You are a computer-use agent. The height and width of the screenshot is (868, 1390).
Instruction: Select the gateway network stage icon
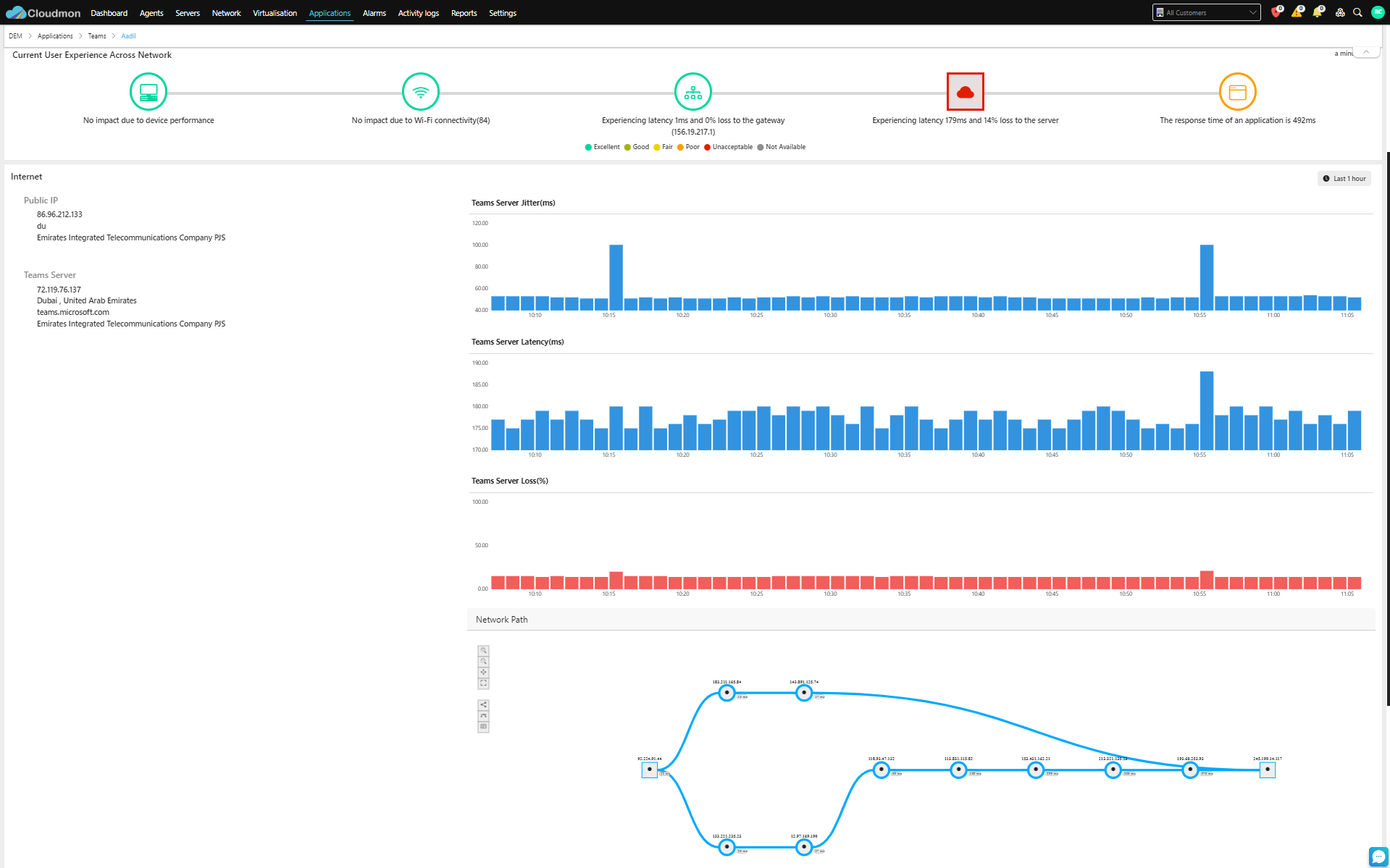[x=693, y=92]
